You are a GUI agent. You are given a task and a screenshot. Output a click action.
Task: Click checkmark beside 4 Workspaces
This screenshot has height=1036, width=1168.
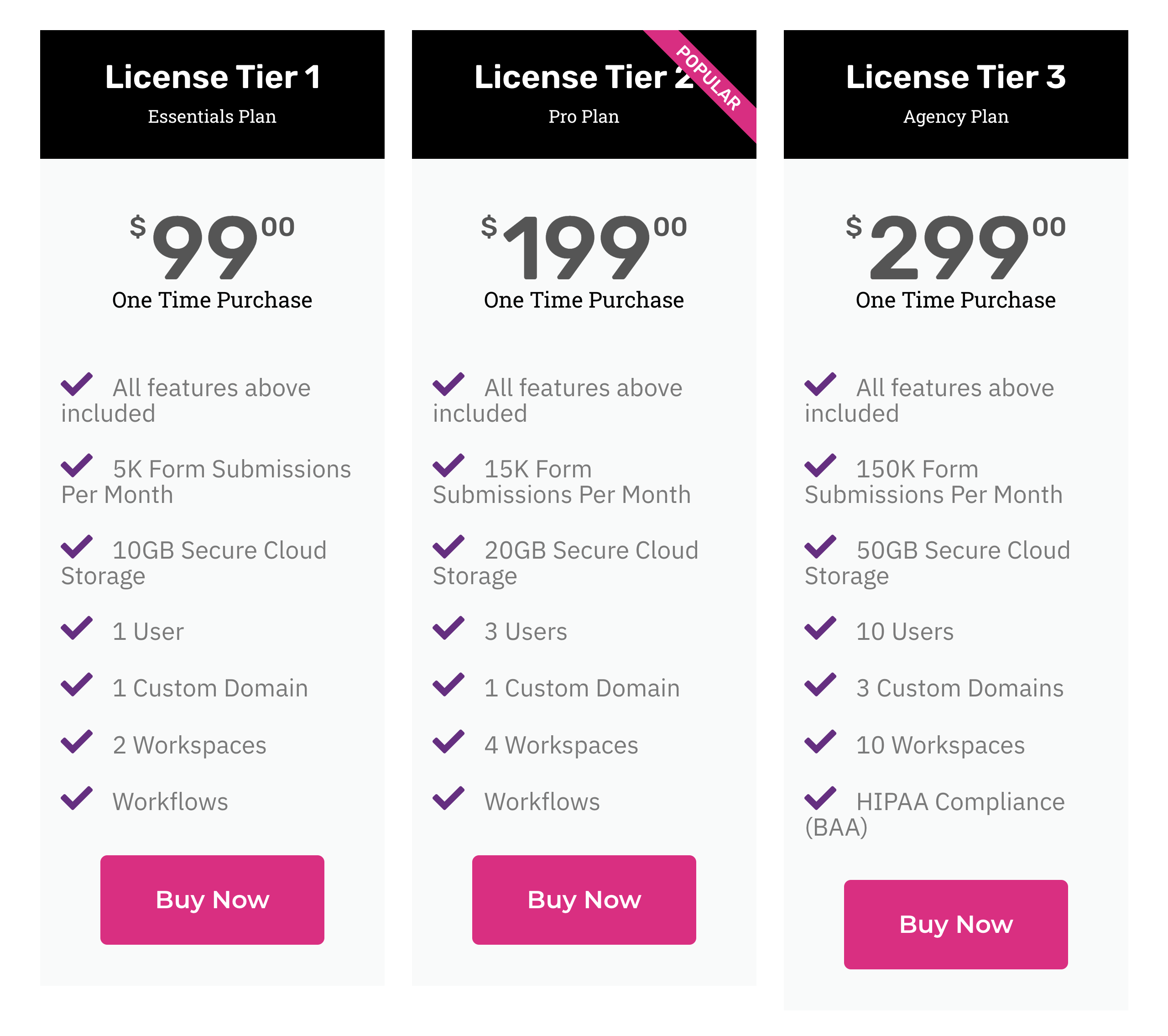[x=448, y=742]
